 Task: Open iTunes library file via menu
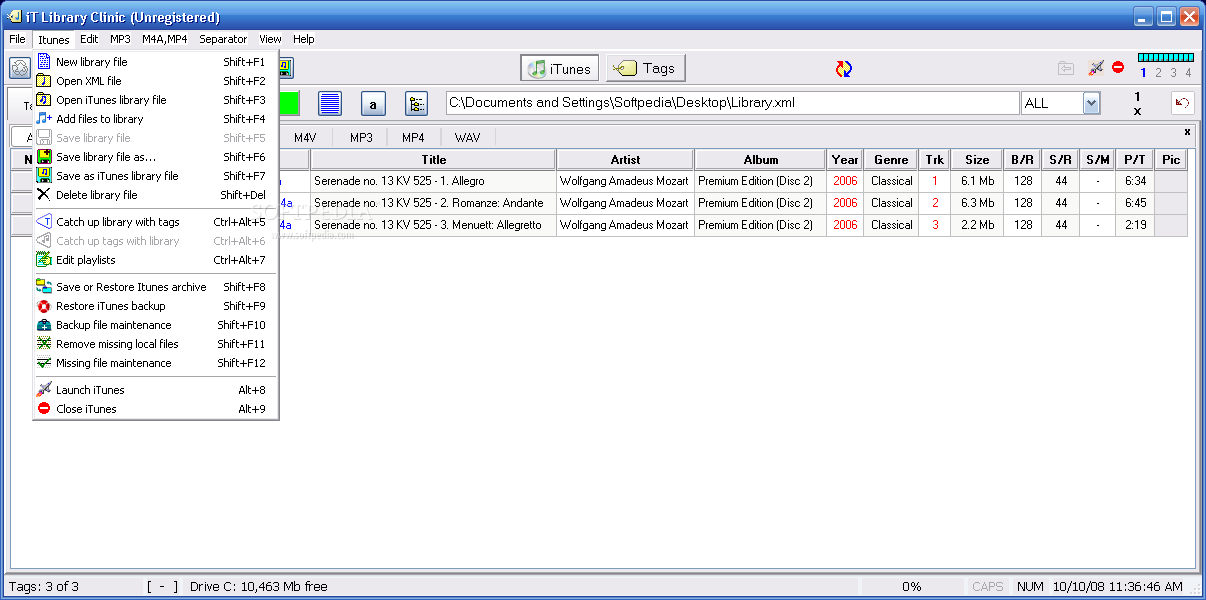point(155,100)
